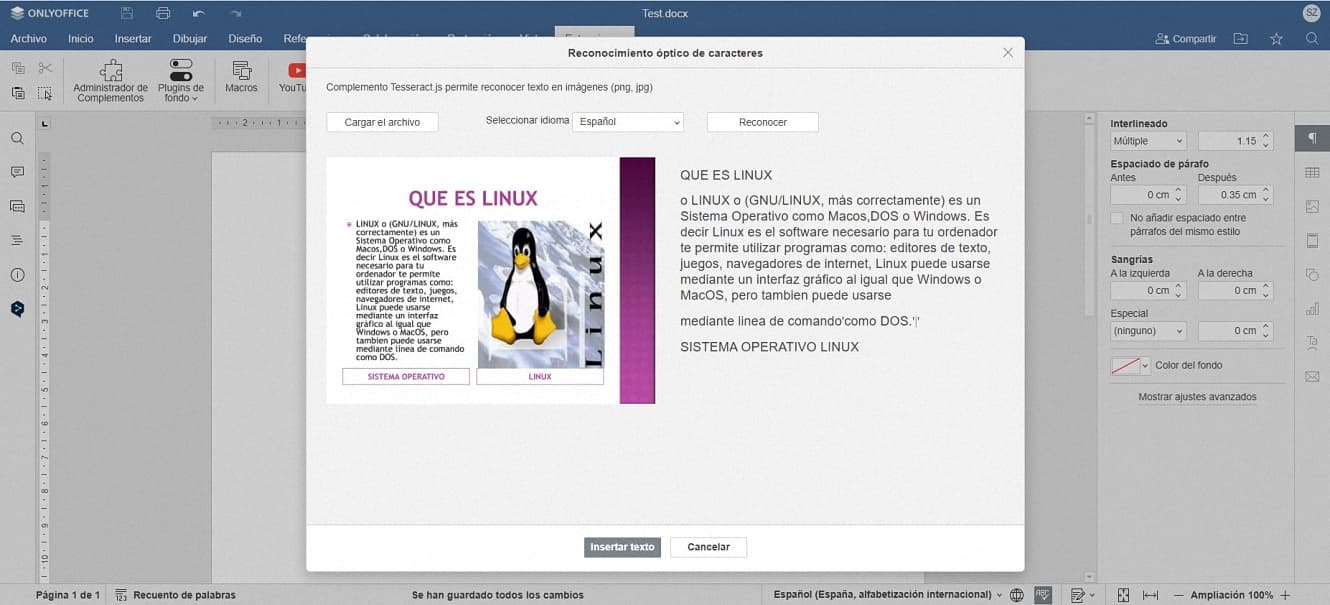Open the Seleccionar idioma Español dropdown

(x=628, y=122)
